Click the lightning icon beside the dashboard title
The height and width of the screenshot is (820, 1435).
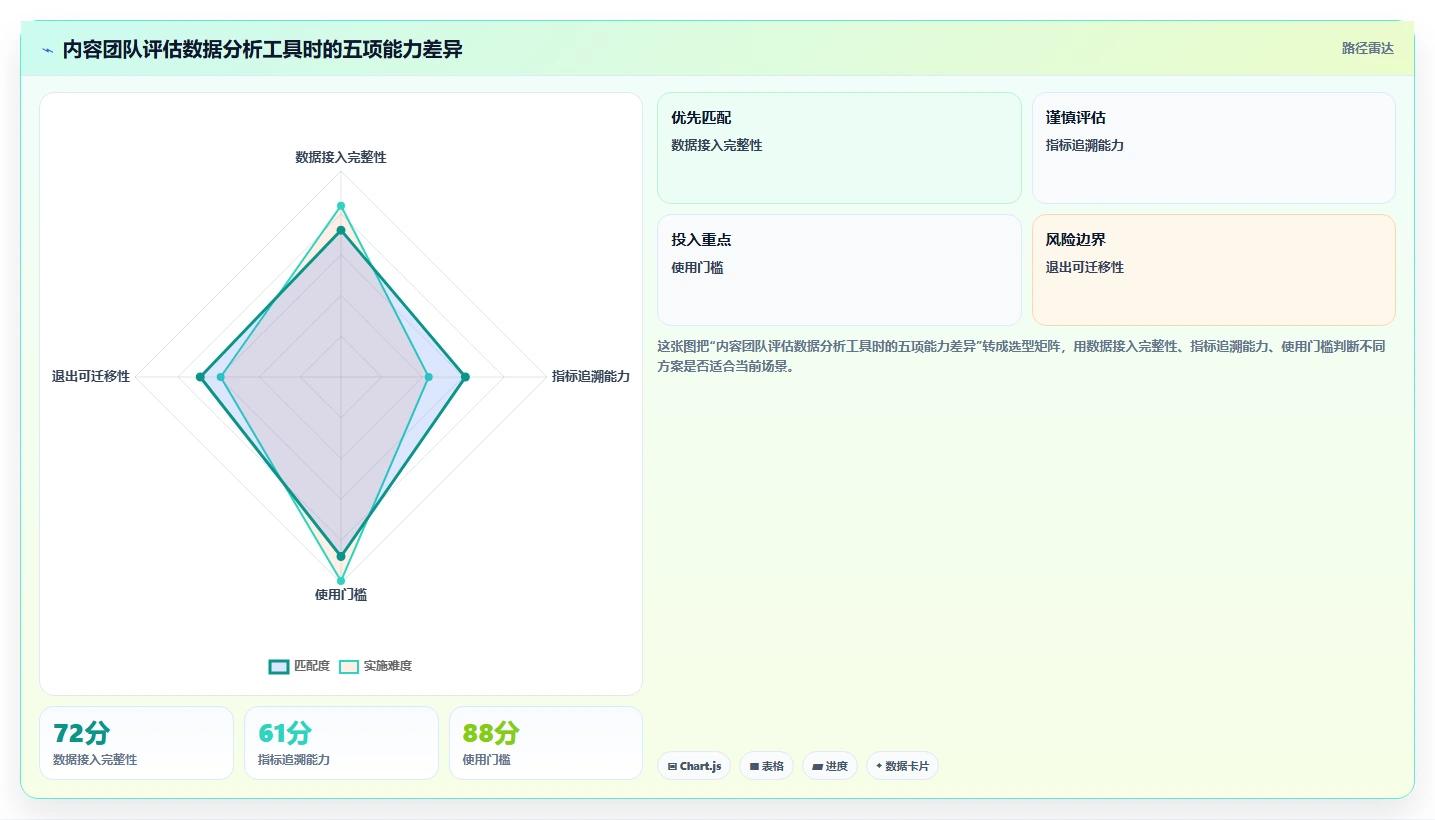[47, 50]
